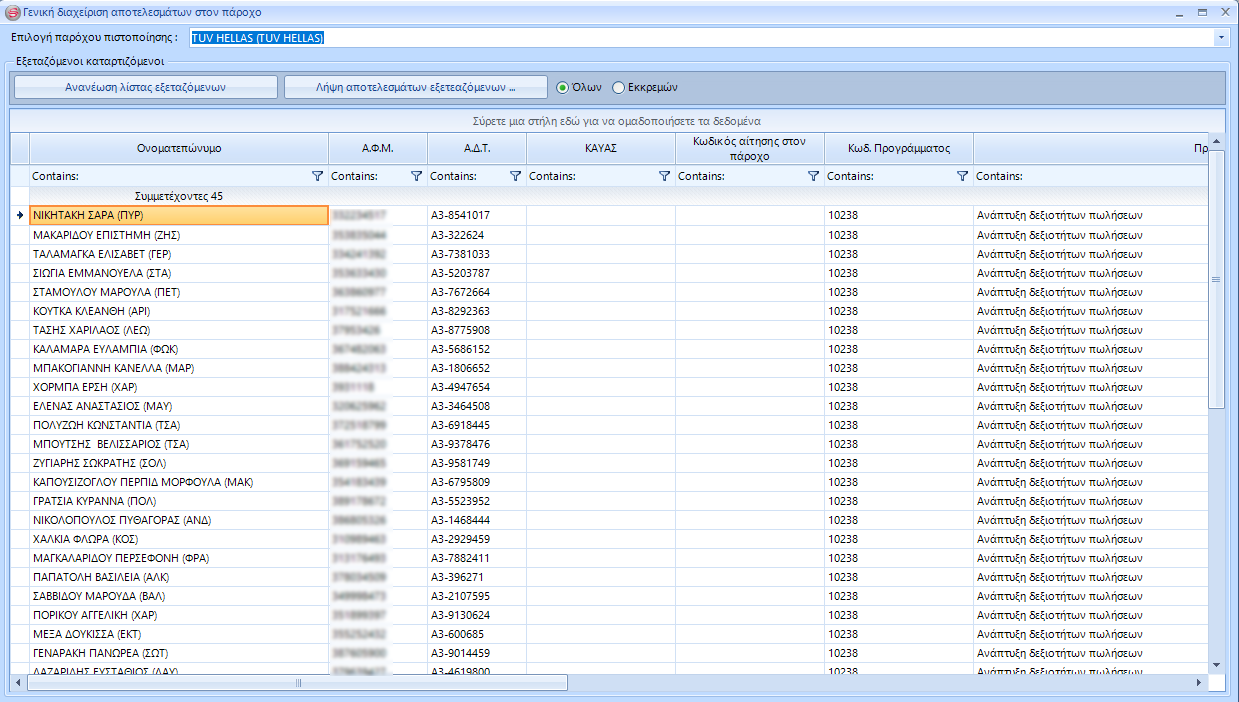Click Λήψη αποτελεσμάτων εξεταζόμενων button
Image resolution: width=1239 pixels, height=702 pixels.
415,87
